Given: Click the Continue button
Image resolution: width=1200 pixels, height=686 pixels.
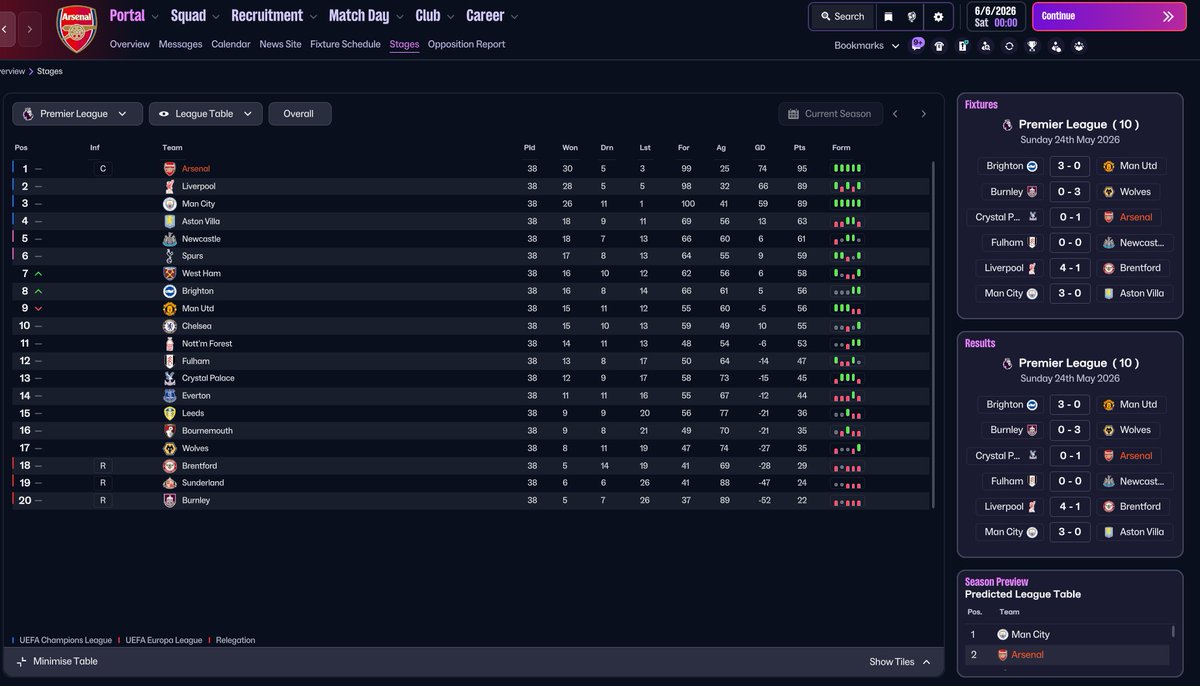Looking at the screenshot, I should click(x=1108, y=17).
